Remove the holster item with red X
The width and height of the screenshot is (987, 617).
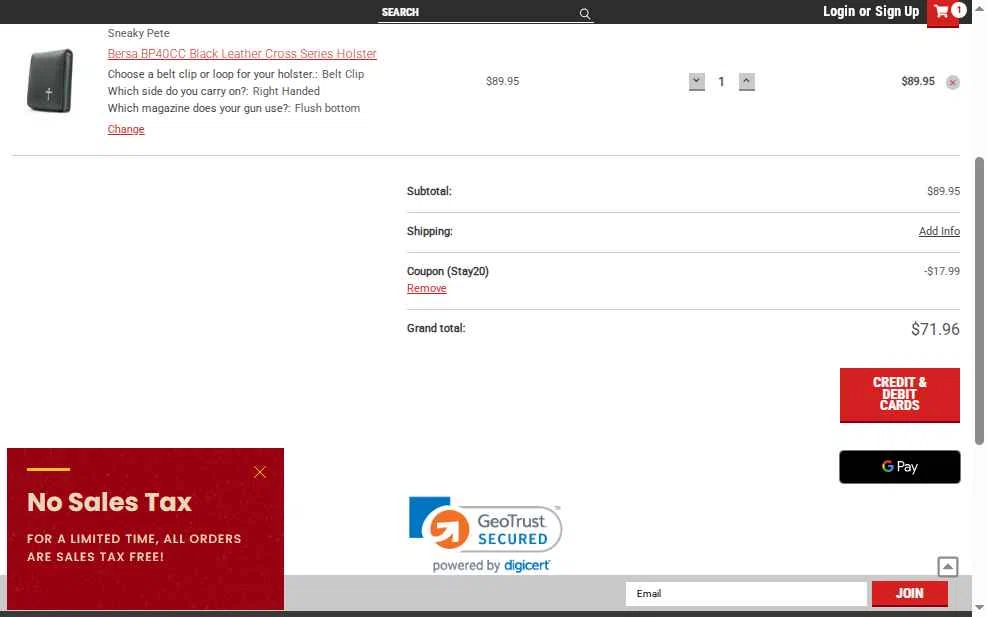(952, 82)
